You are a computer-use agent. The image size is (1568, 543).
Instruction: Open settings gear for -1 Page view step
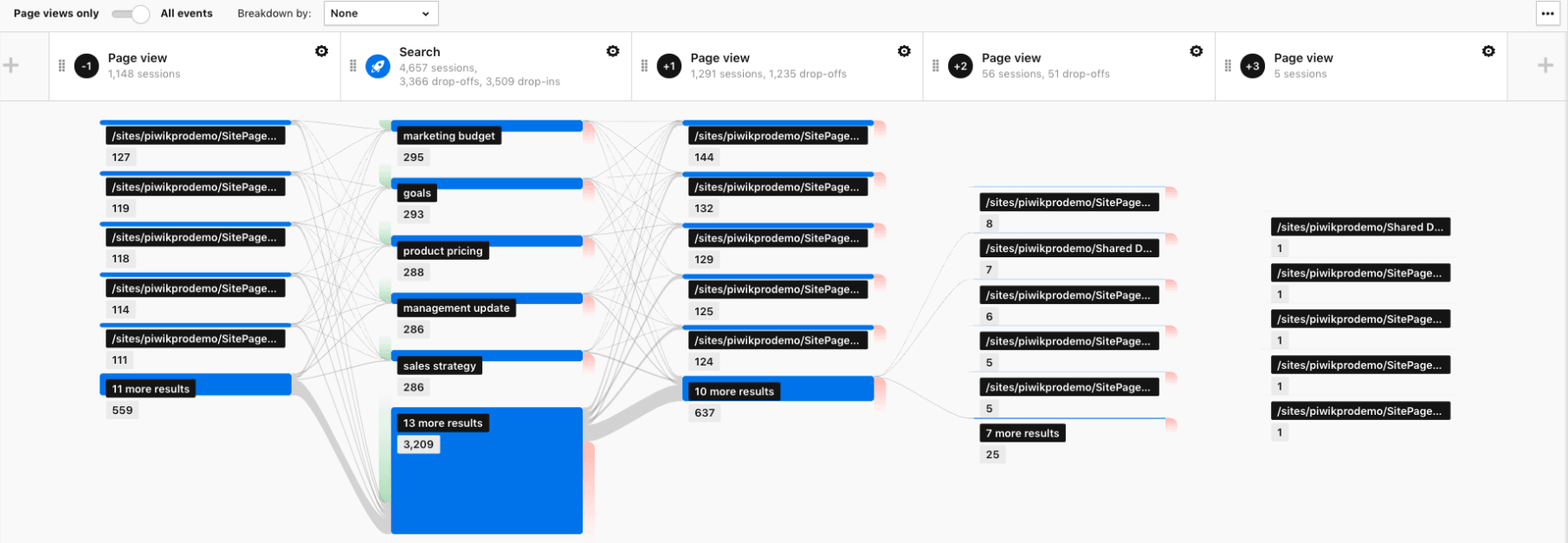coord(321,52)
